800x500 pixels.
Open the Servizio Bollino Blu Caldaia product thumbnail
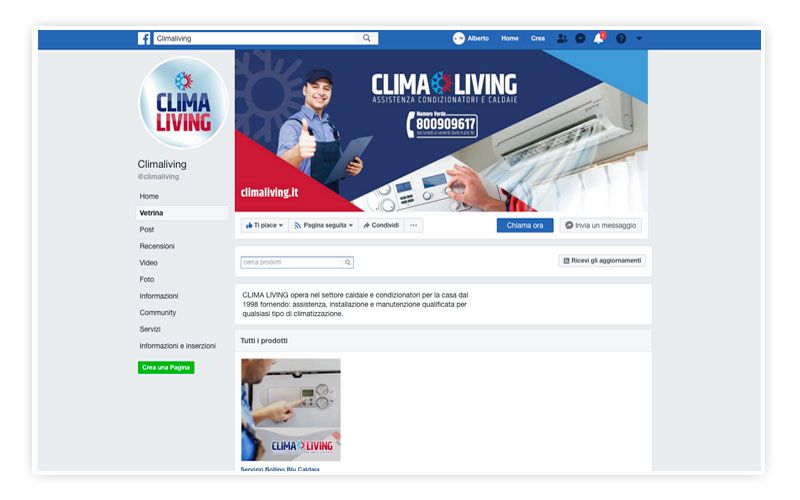[x=290, y=410]
